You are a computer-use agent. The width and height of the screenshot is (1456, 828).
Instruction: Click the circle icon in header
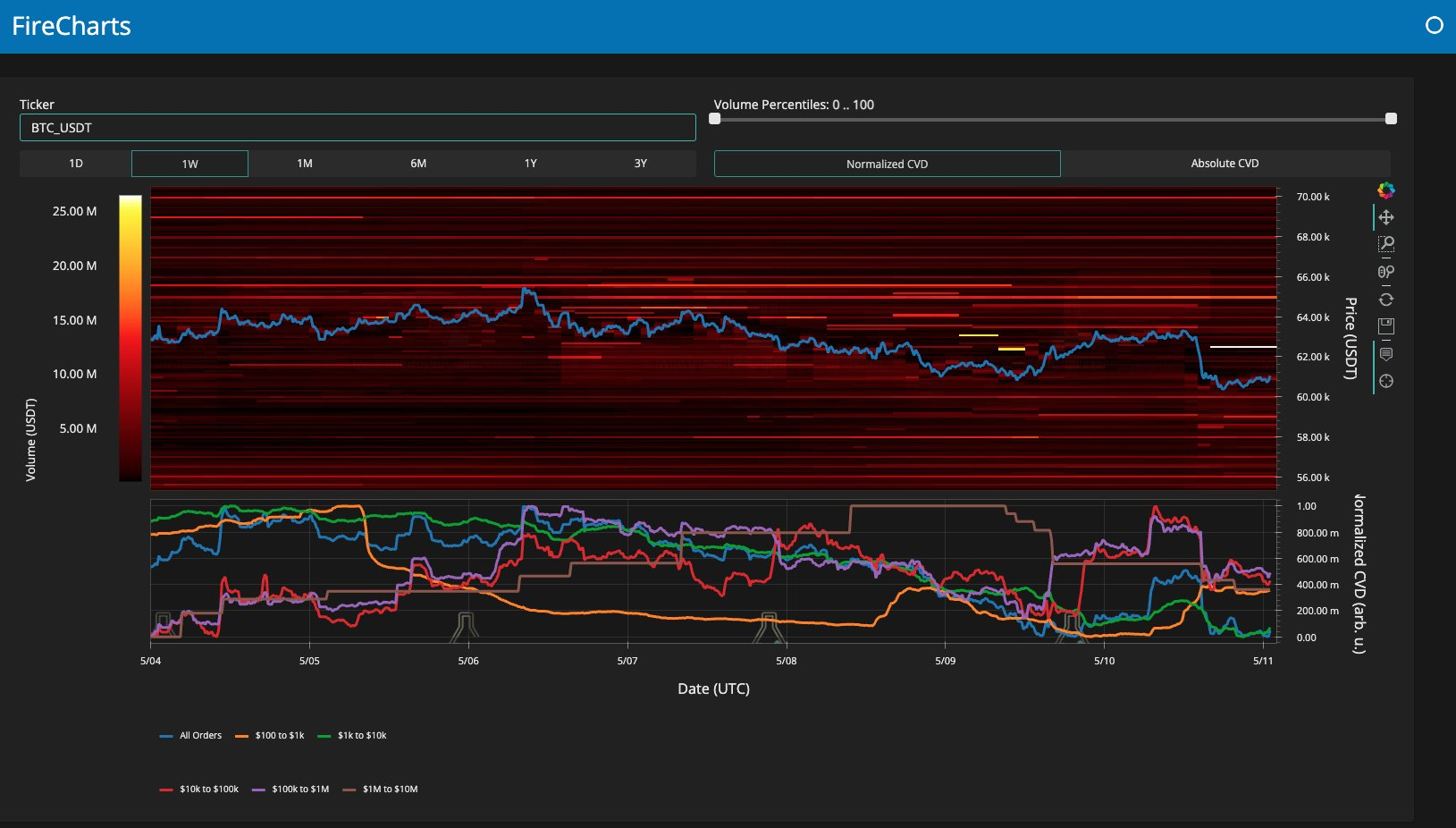(x=1434, y=26)
